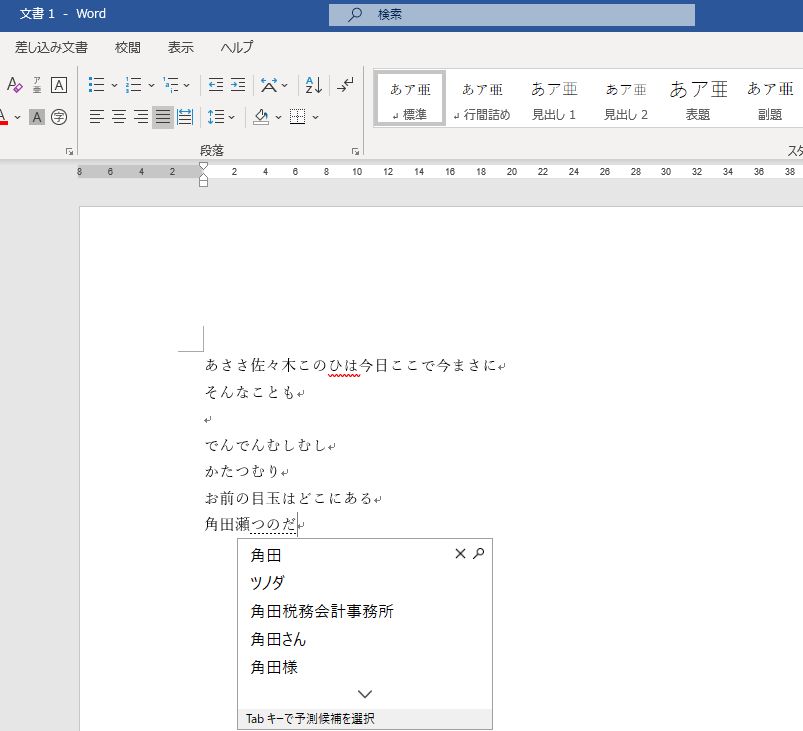
Task: Click the line お前の目玉はどこにある
Action: tap(288, 498)
